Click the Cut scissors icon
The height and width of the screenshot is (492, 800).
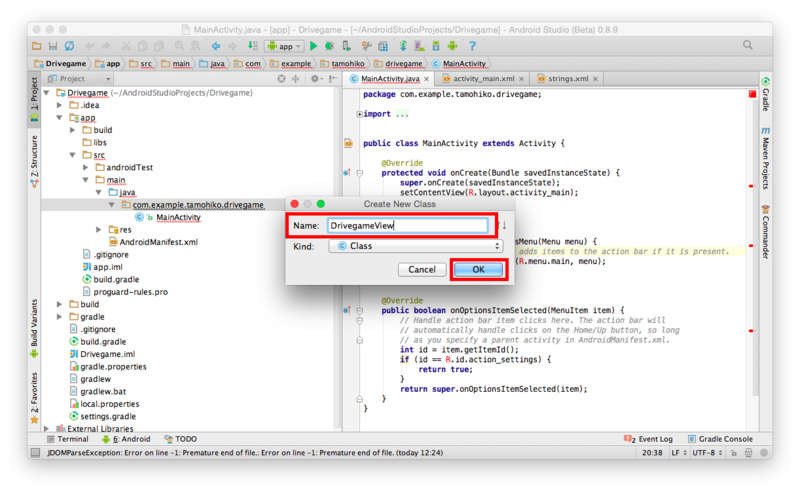click(x=126, y=46)
